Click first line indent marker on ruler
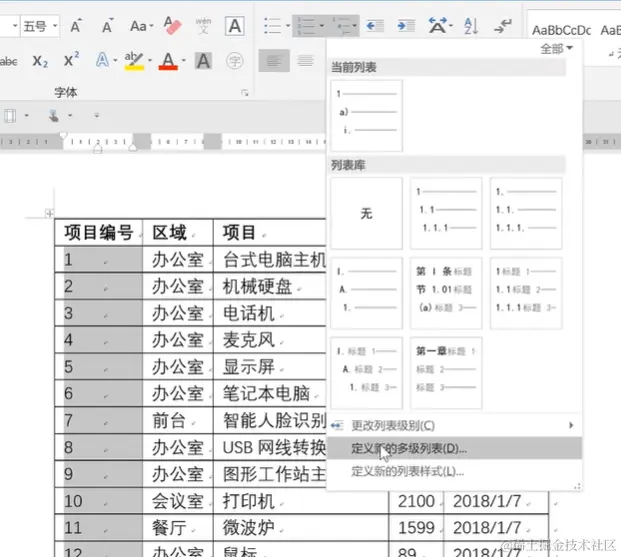621x557 pixels. coord(63,136)
